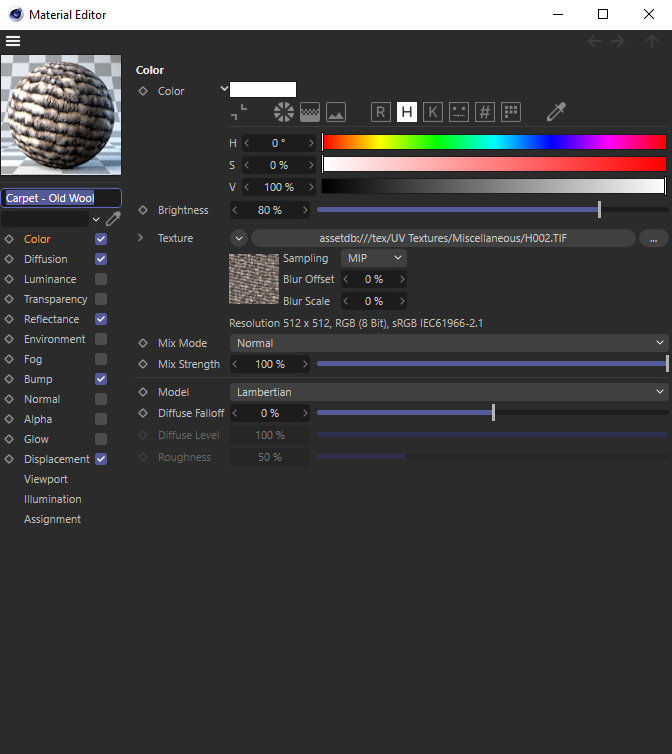672x754 pixels.
Task: Click the hexadecimal # color mode icon
Action: point(485,112)
